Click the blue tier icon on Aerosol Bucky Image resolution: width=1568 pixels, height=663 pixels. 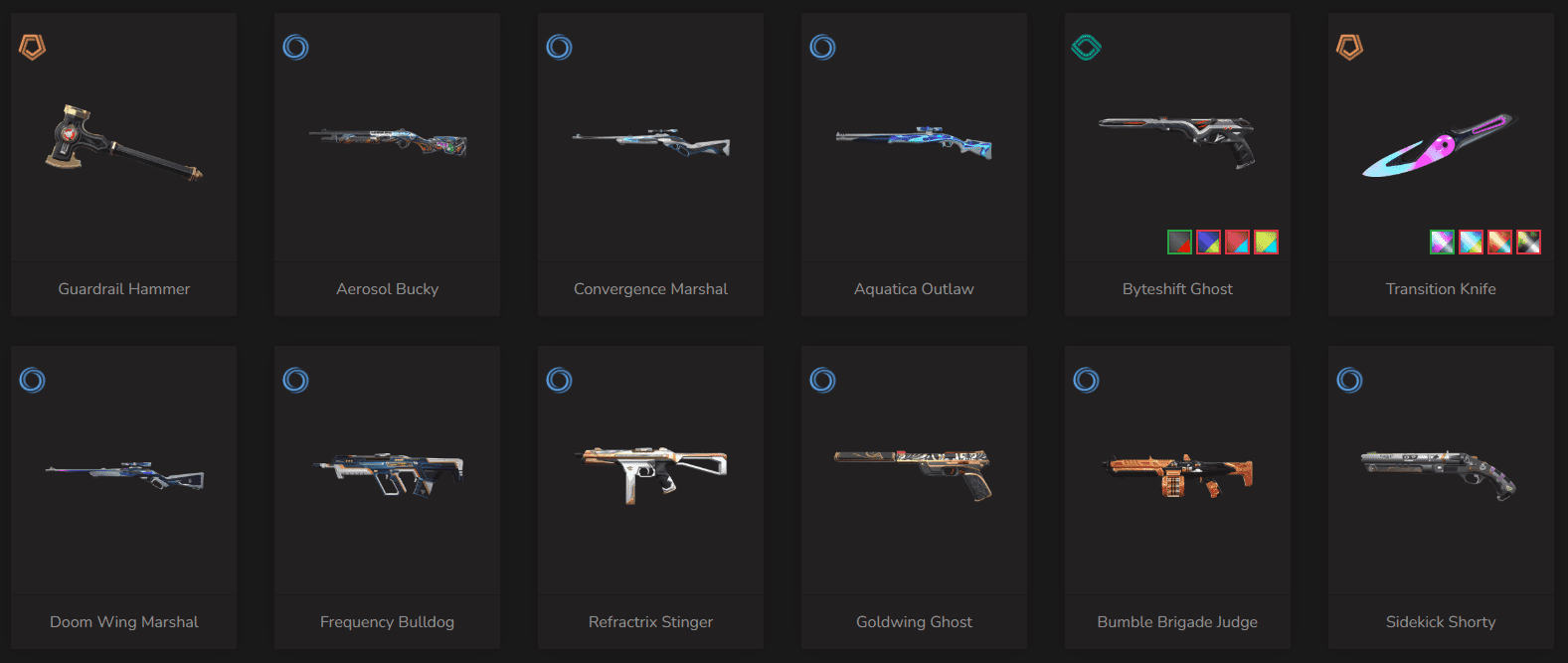click(x=295, y=47)
